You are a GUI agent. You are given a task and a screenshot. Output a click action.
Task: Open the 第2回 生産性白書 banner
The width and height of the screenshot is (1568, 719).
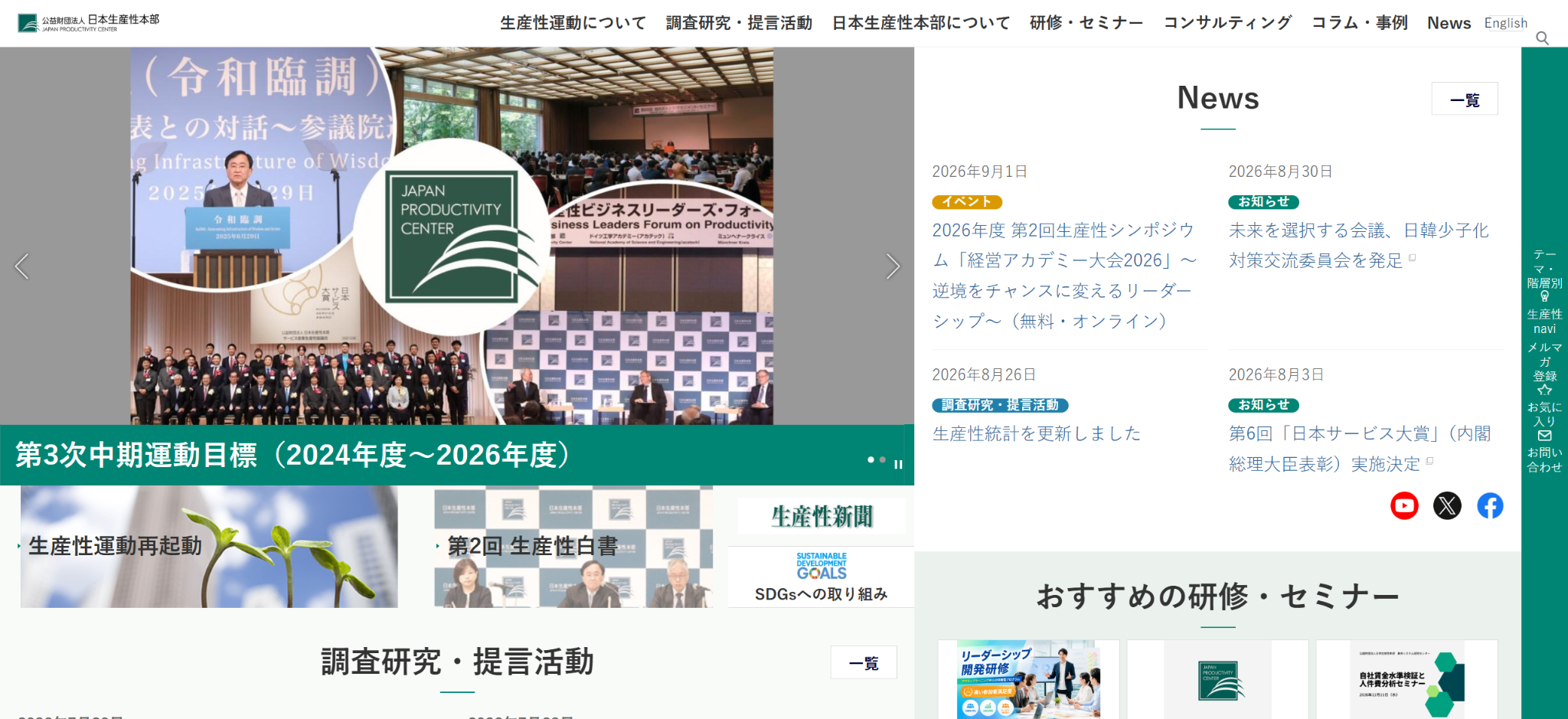click(x=573, y=547)
